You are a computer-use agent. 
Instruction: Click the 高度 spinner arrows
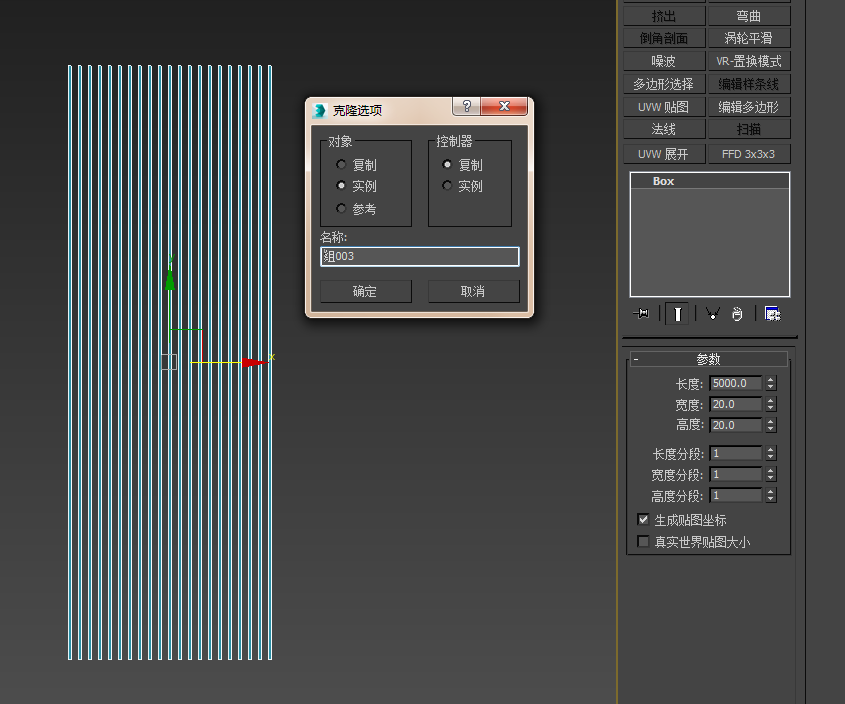coord(771,425)
